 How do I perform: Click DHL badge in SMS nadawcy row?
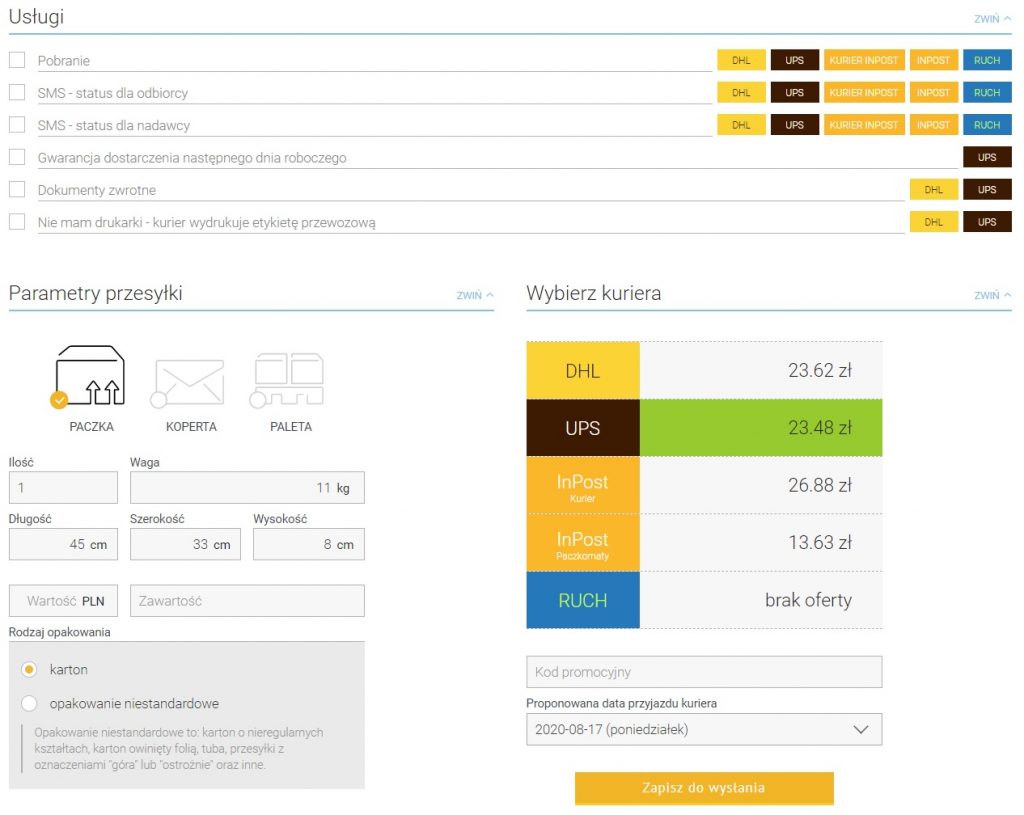741,125
